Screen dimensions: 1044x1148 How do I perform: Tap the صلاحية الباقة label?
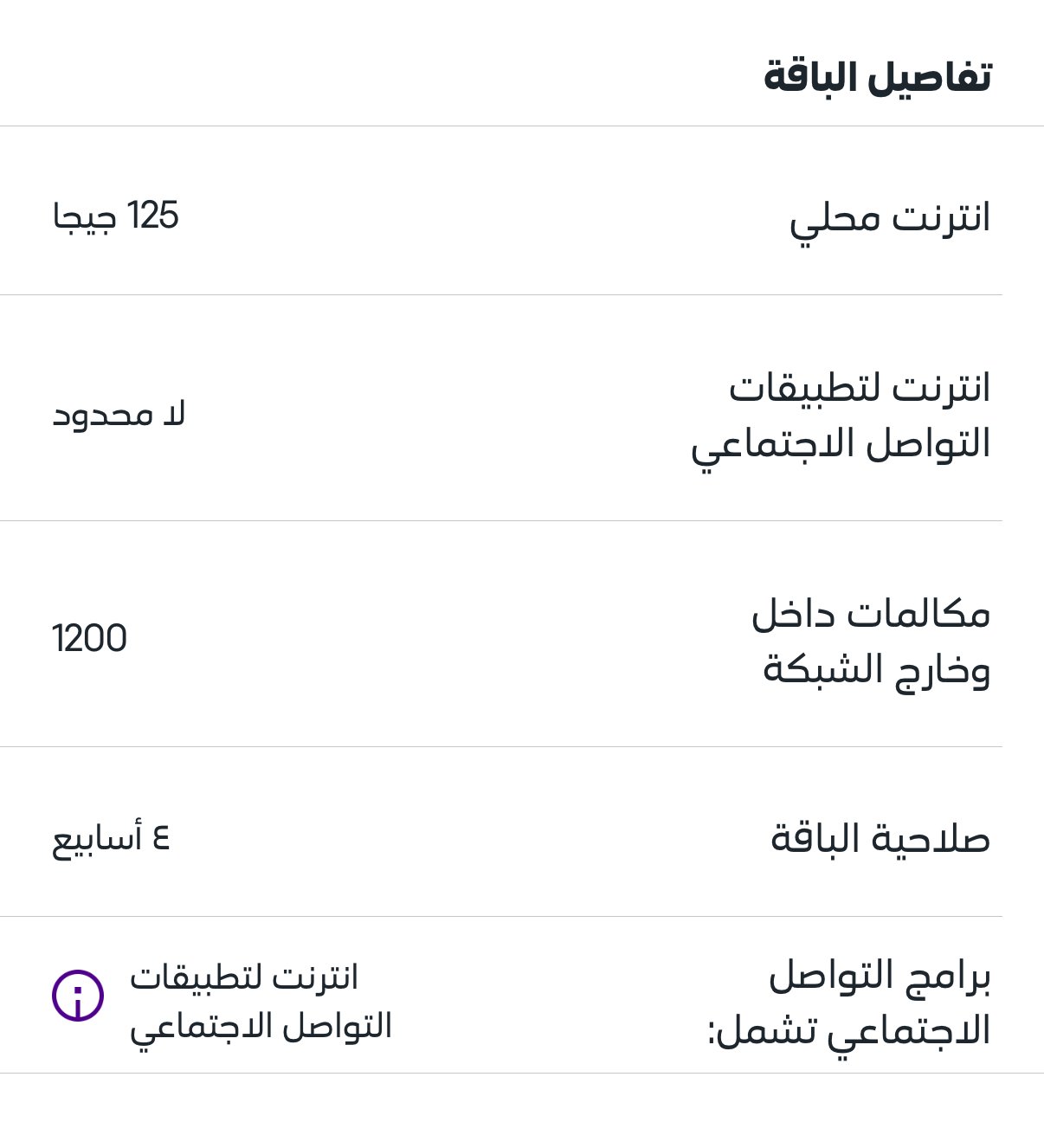(x=880, y=839)
